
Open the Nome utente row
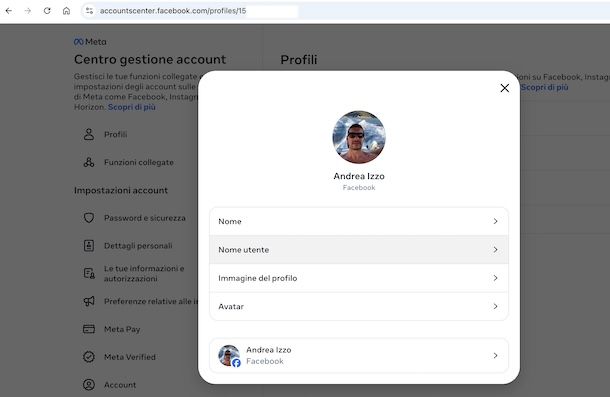point(359,250)
